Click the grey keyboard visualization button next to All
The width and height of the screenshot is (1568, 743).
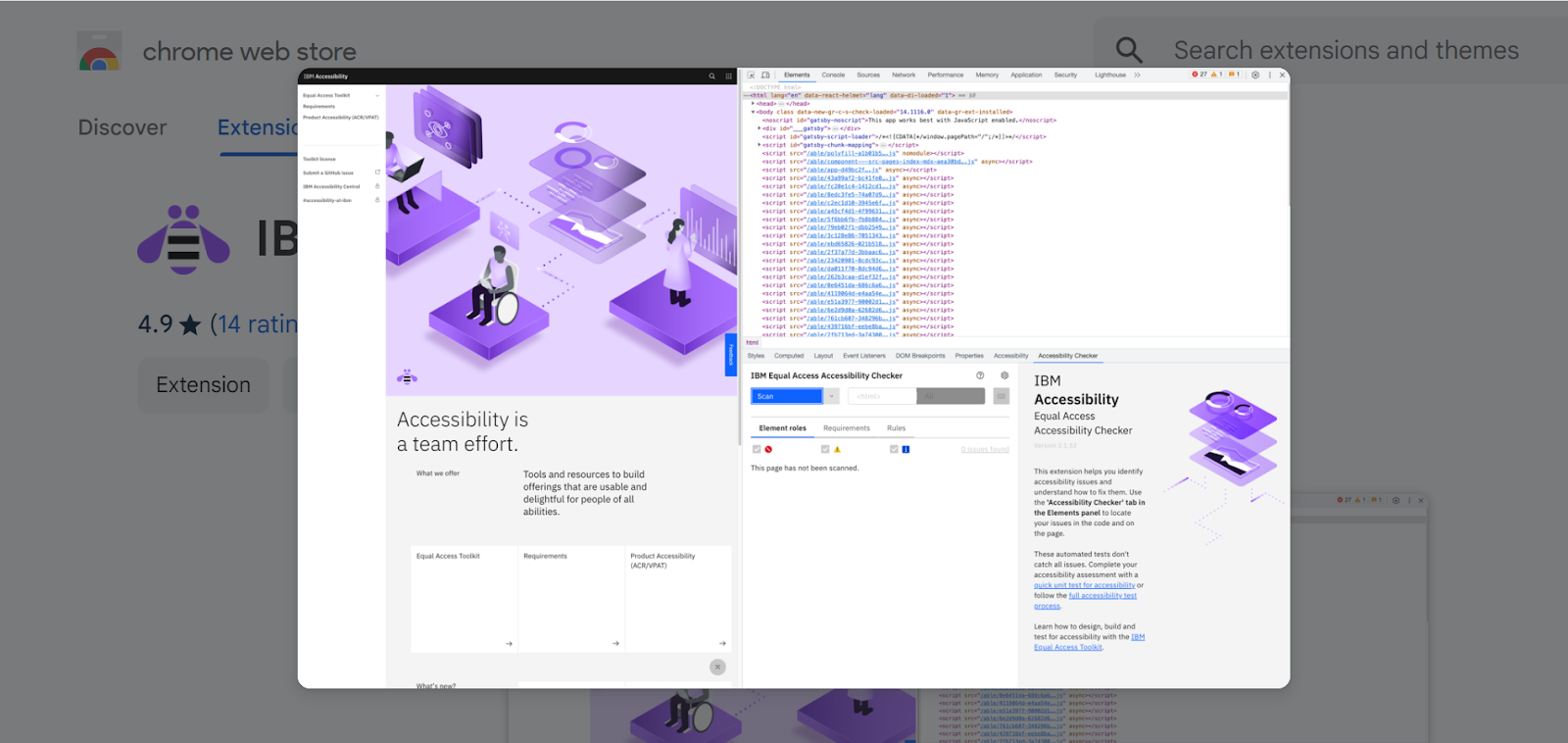(x=1001, y=396)
